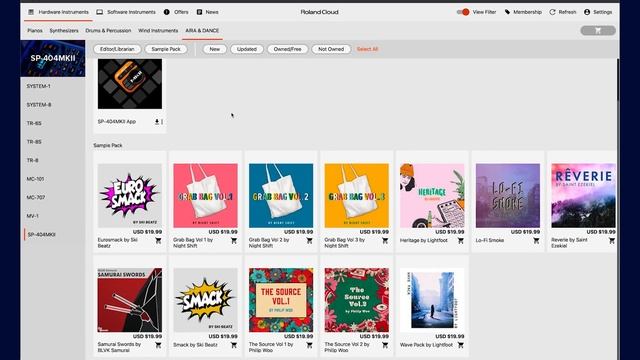Add Grab Bag Vol 1 to cart
The height and width of the screenshot is (360, 640).
[234, 241]
